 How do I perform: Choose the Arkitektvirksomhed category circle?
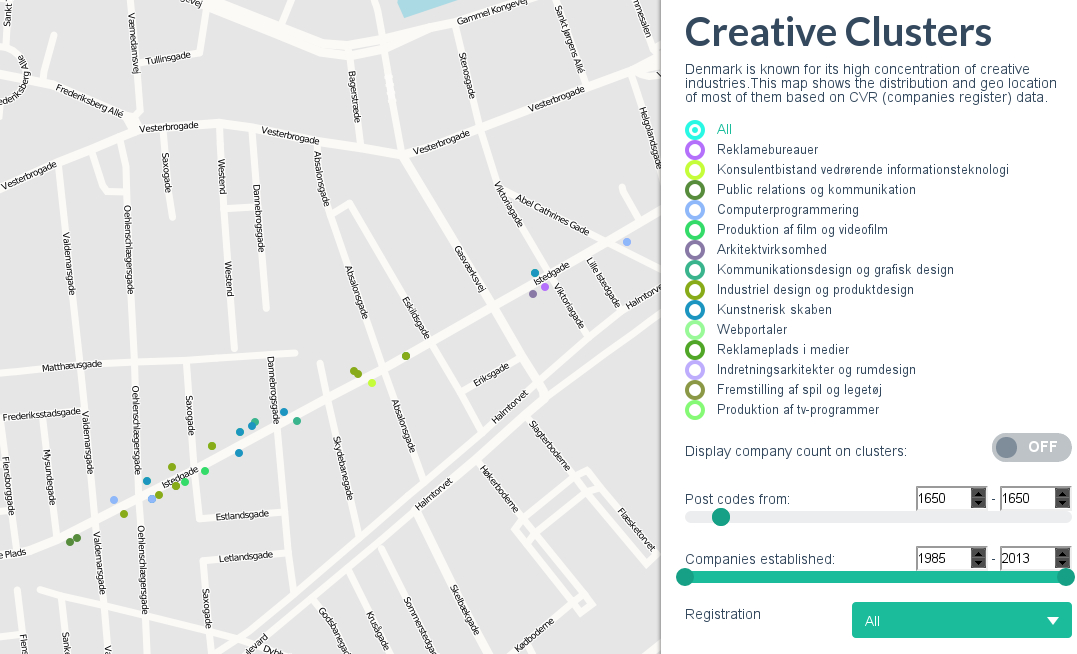(695, 250)
